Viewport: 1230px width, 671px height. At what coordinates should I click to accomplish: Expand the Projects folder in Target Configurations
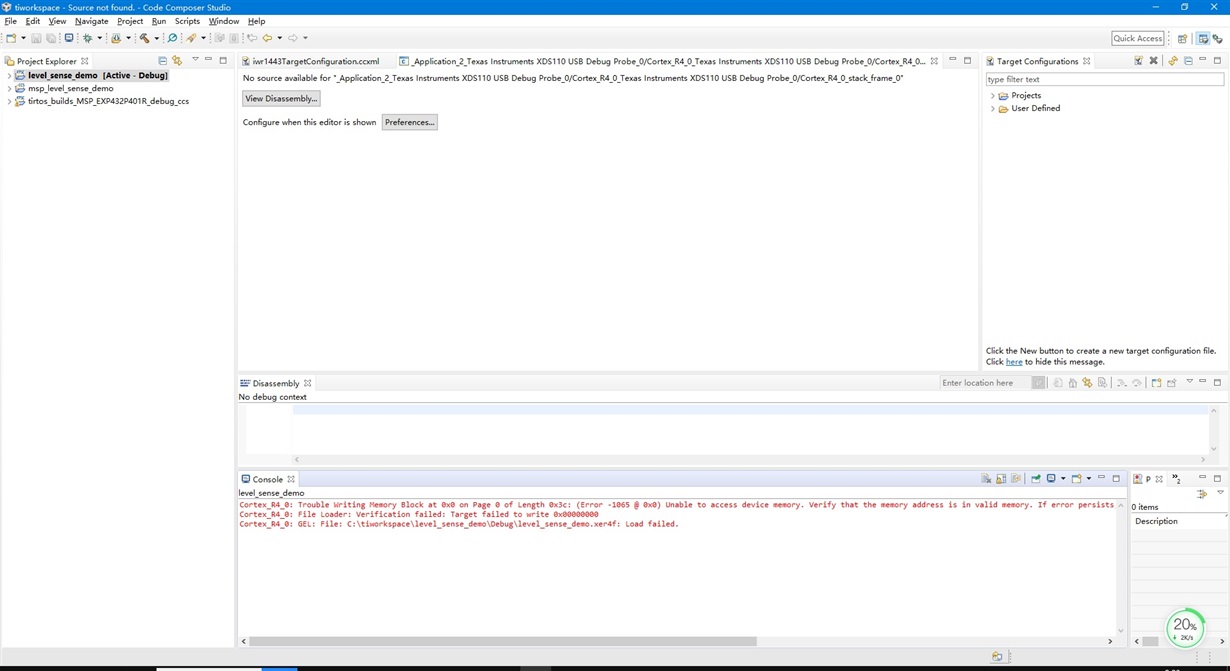[993, 96]
